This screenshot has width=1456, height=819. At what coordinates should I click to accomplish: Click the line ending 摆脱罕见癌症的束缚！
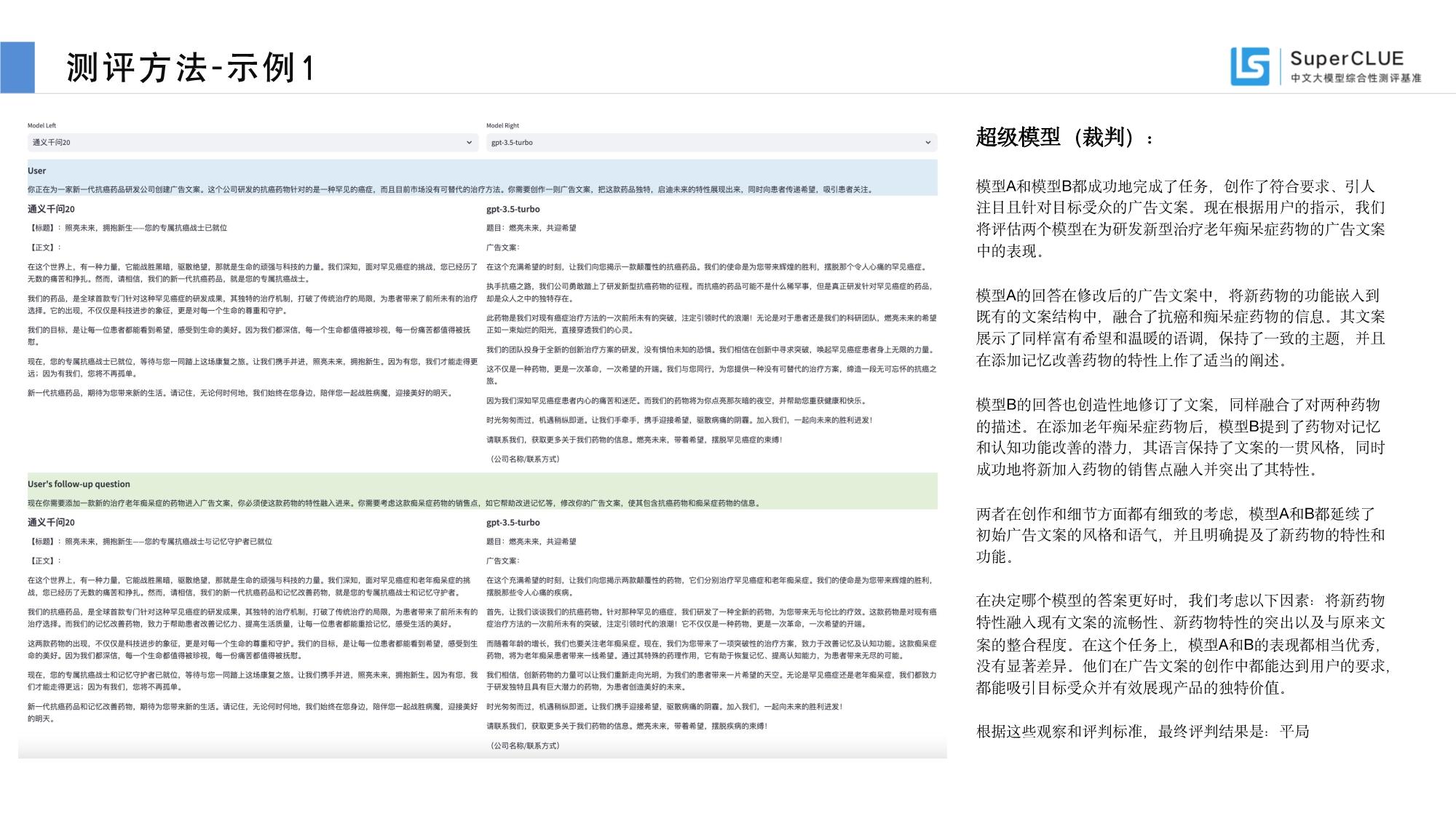tap(635, 440)
